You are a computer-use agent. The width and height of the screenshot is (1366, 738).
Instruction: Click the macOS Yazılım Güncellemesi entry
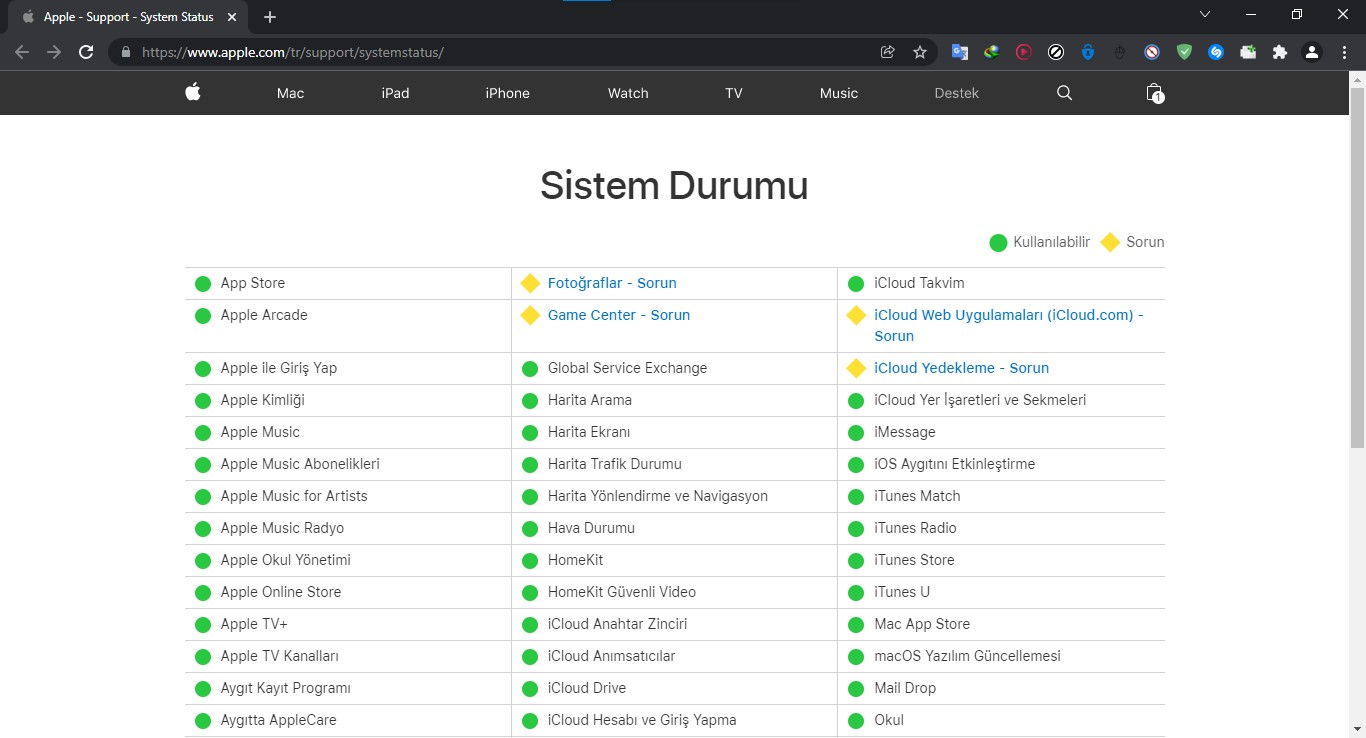tap(967, 656)
